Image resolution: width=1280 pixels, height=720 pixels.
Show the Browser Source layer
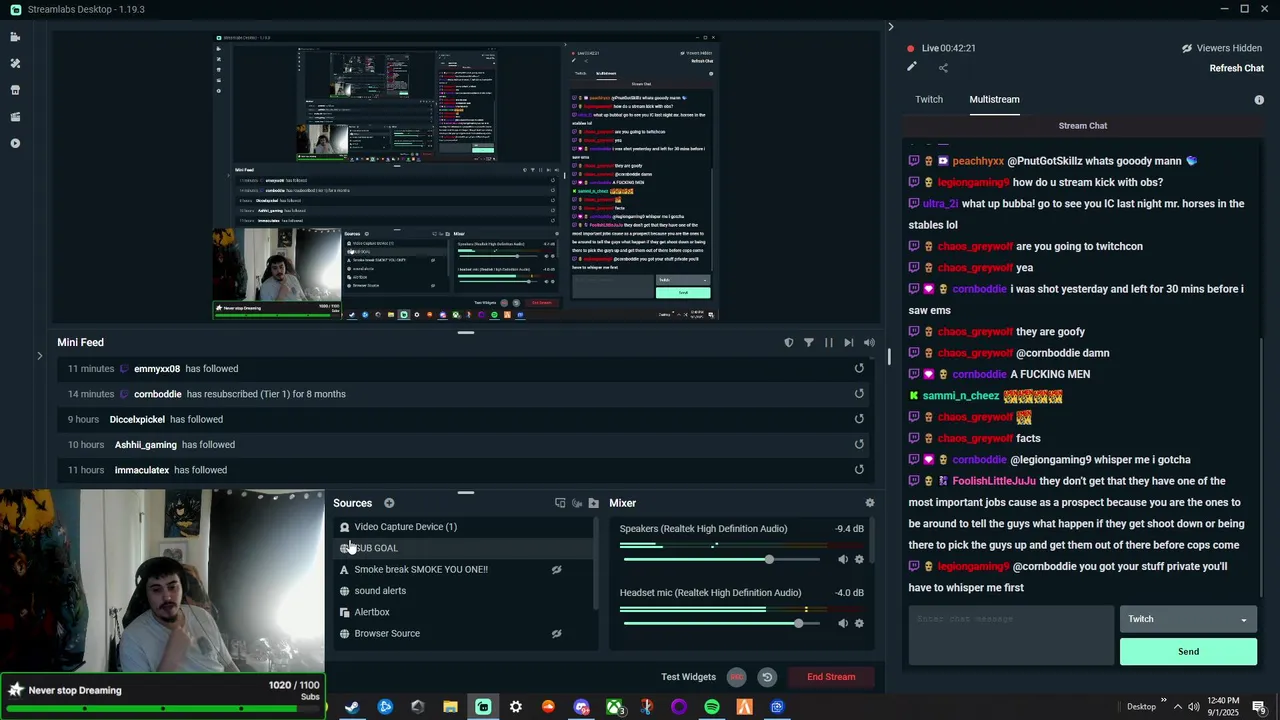(557, 634)
